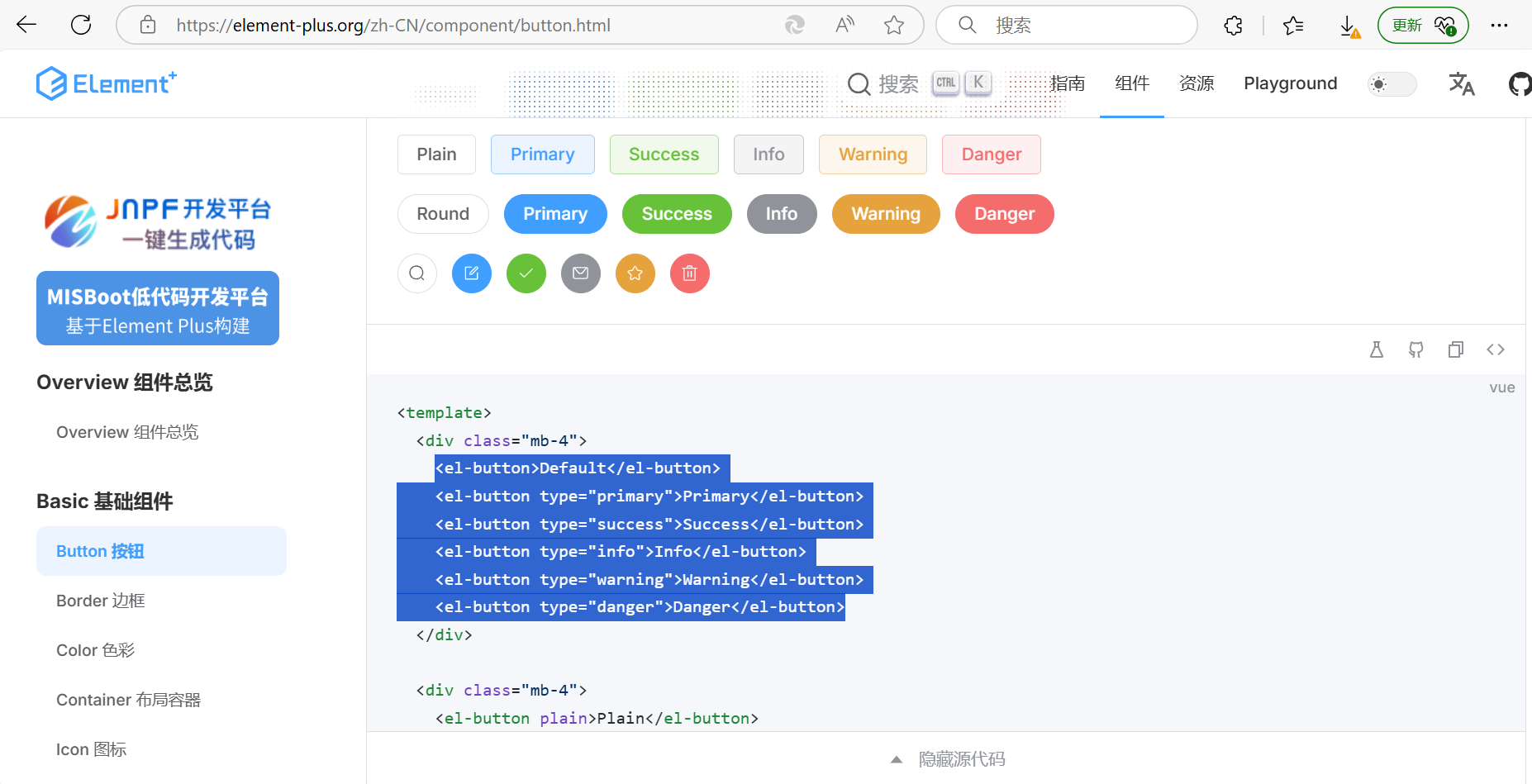Screen dimensions: 1532x784
Task: Click the star yellow circular icon button
Action: (635, 273)
